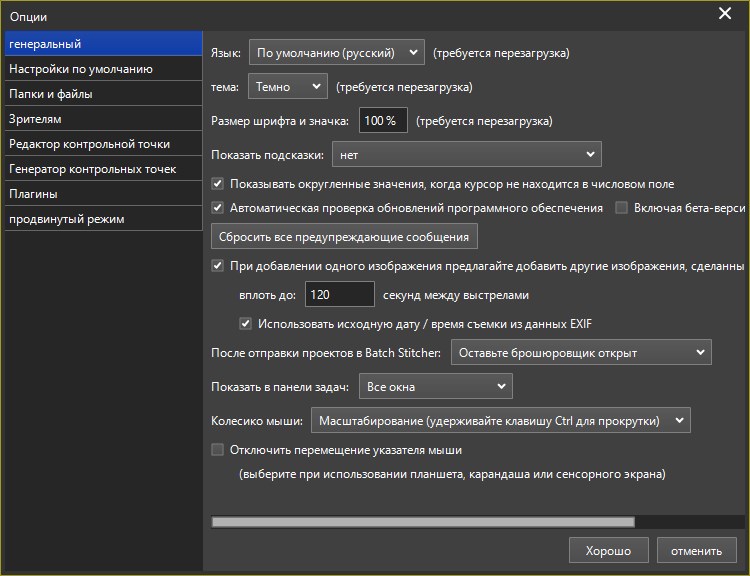This screenshot has width=750, height=576.
Task: Disable Автоматическая проверка обновлений checkbox
Action: click(x=218, y=207)
